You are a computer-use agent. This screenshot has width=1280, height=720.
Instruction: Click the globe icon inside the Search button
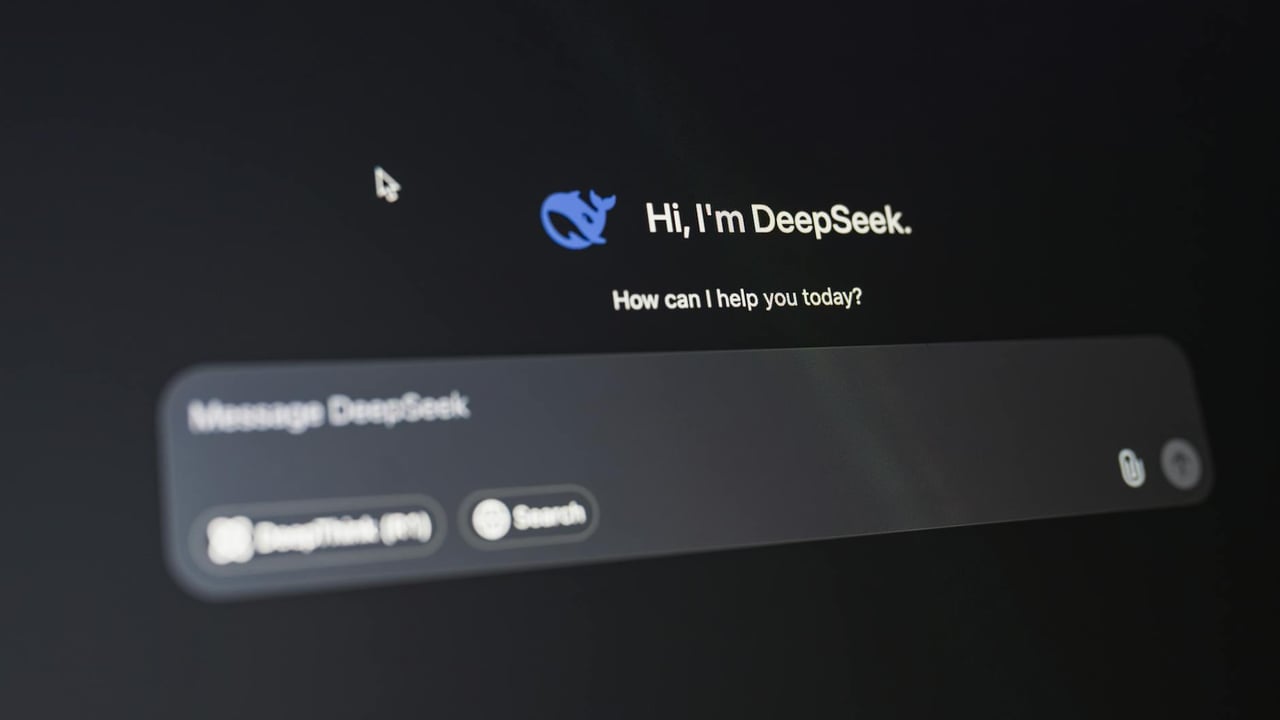pyautogui.click(x=491, y=517)
